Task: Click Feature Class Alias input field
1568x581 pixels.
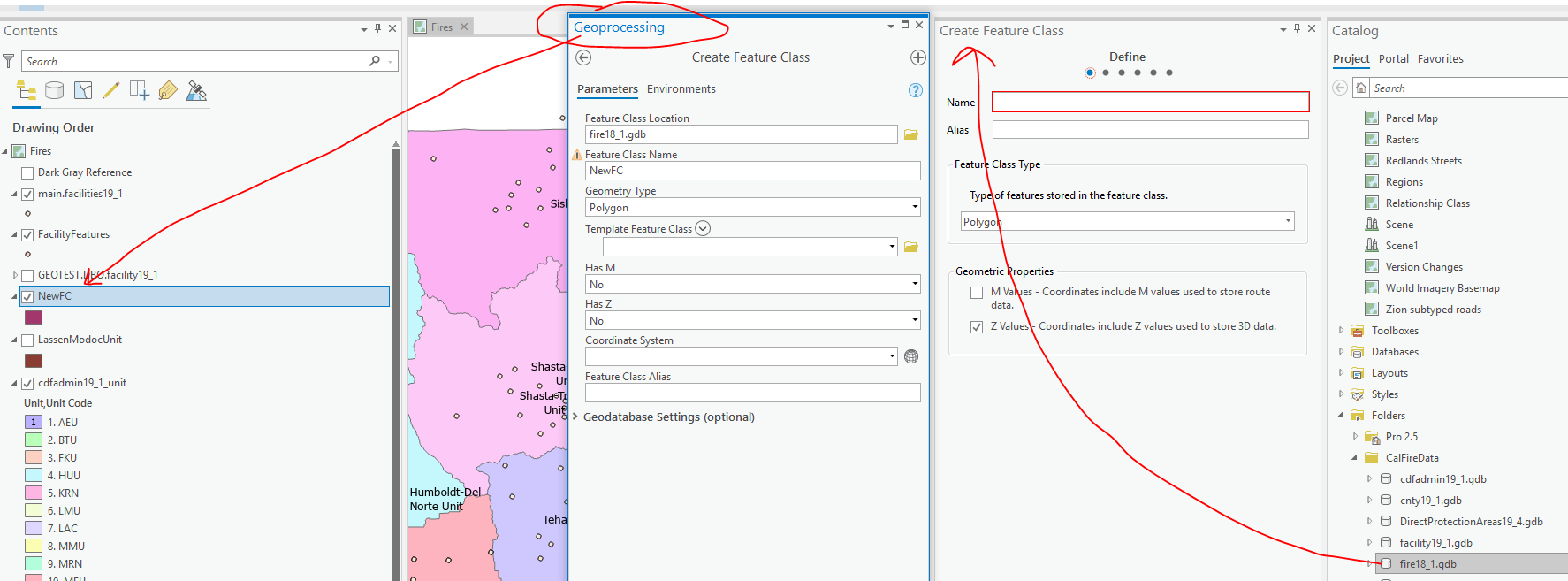Action: click(x=752, y=393)
